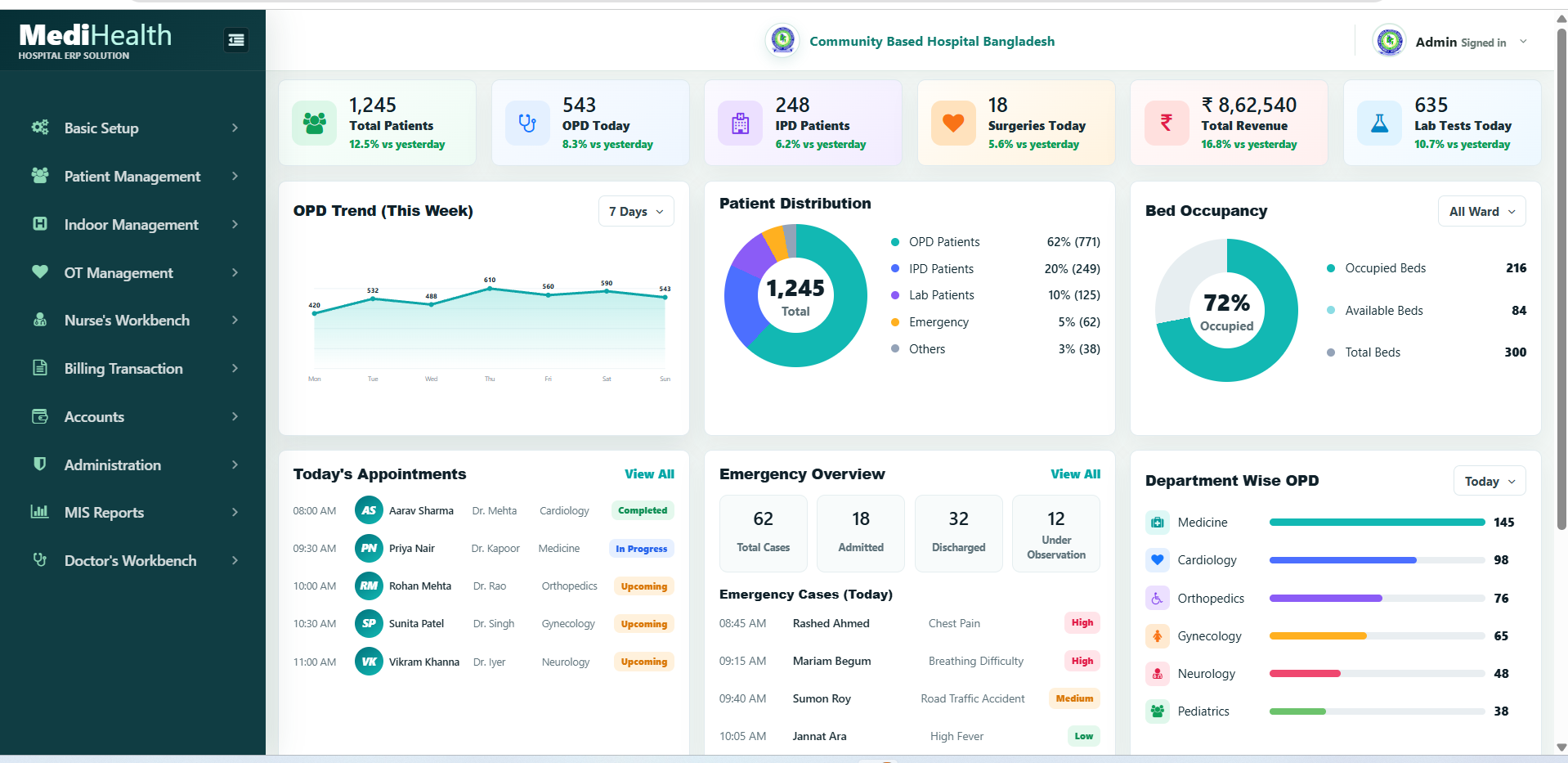Open the Today period dropdown
1568x763 pixels.
pos(1490,481)
